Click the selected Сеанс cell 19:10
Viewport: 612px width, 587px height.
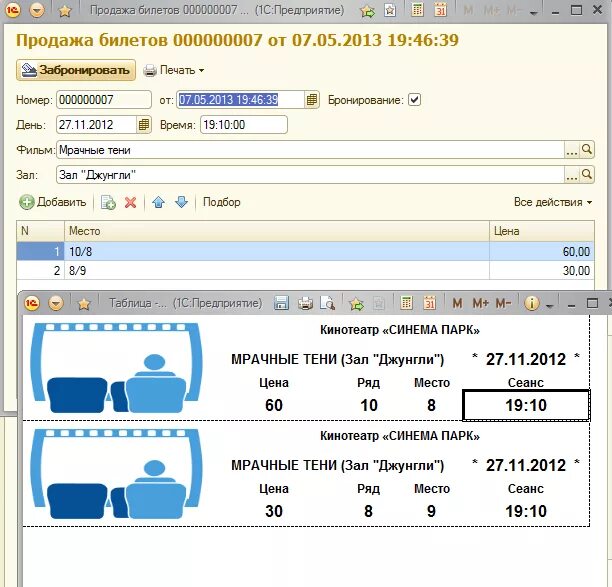[526, 405]
